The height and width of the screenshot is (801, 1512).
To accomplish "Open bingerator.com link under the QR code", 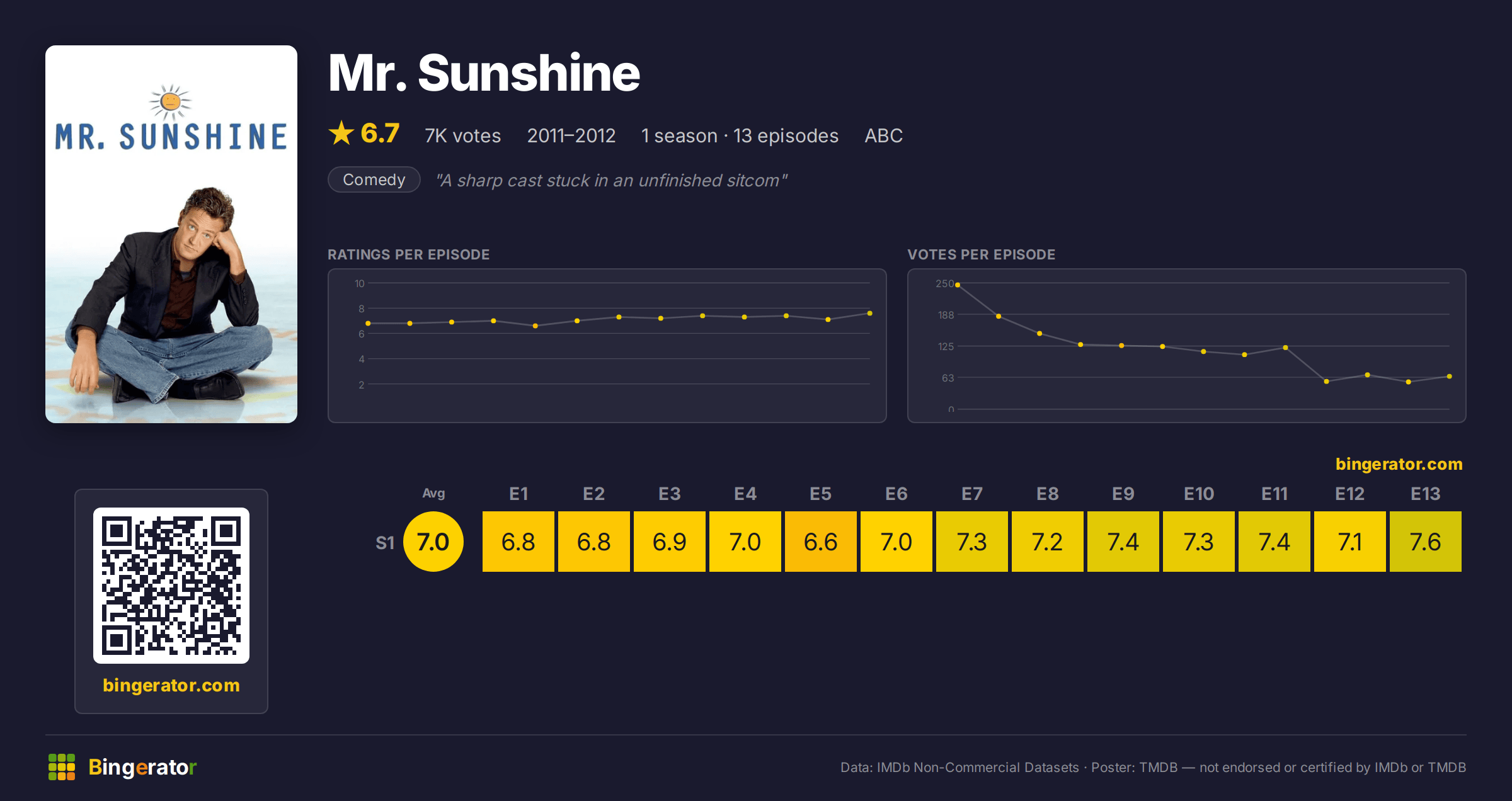I will tap(171, 685).
